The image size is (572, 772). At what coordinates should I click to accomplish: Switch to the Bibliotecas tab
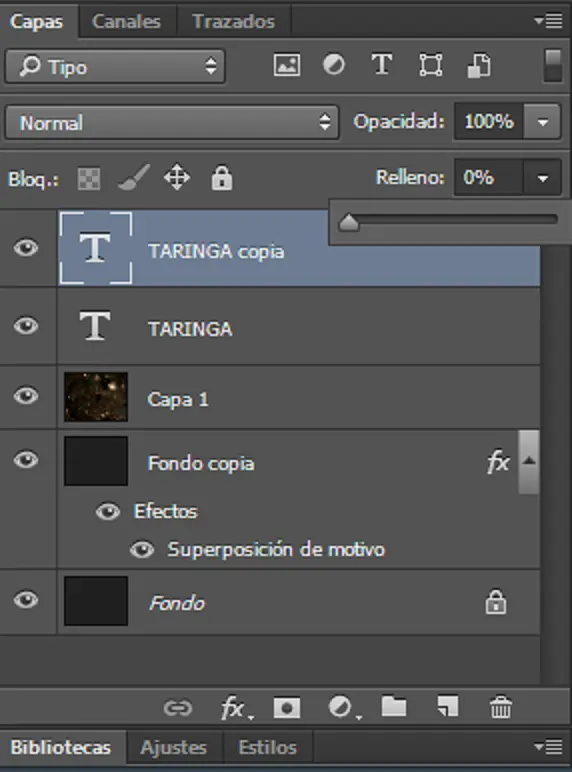point(61,747)
